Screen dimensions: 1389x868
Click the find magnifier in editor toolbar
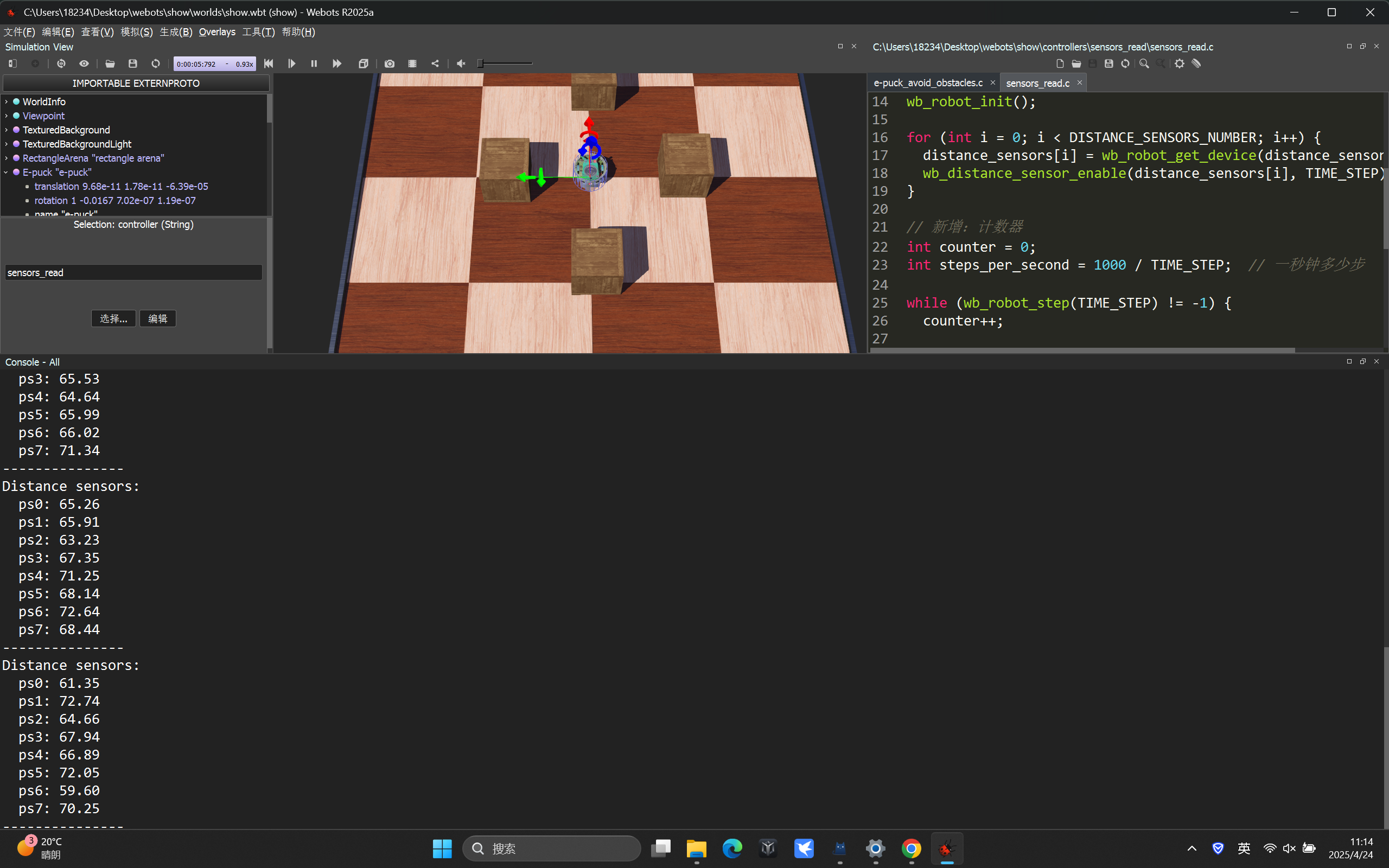pos(1144,63)
